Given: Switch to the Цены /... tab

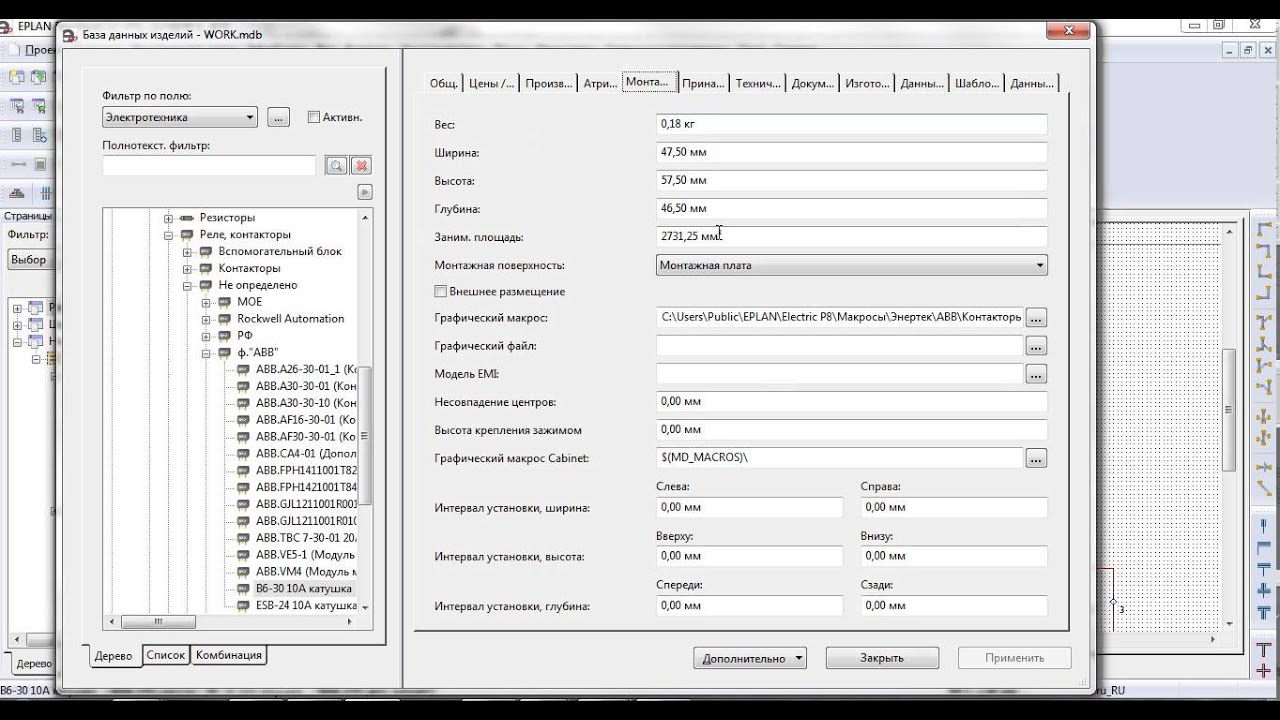Looking at the screenshot, I should click(491, 83).
